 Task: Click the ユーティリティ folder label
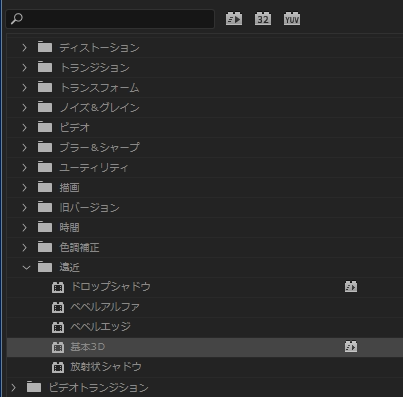[x=94, y=168]
